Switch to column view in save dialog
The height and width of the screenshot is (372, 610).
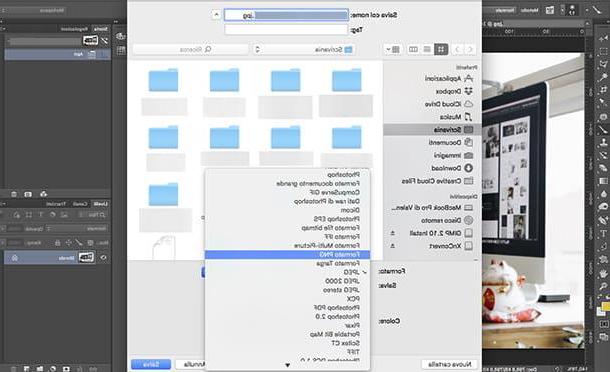(413, 49)
